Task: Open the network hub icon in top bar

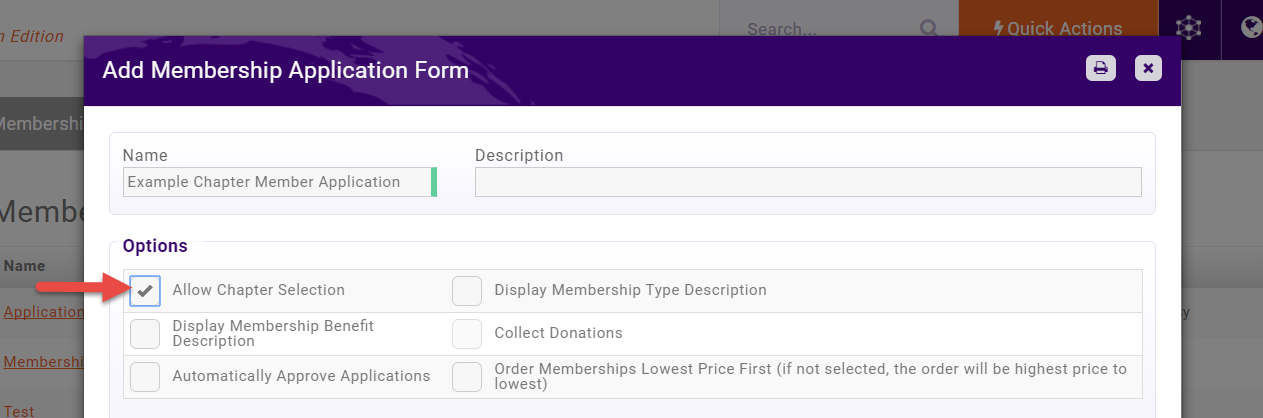Action: [x=1188, y=28]
